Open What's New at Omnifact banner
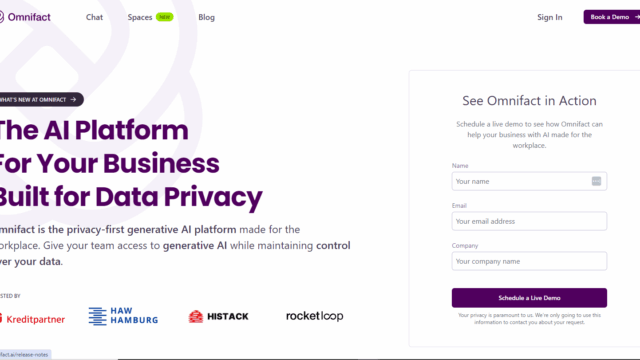The width and height of the screenshot is (640, 360). [x=41, y=100]
